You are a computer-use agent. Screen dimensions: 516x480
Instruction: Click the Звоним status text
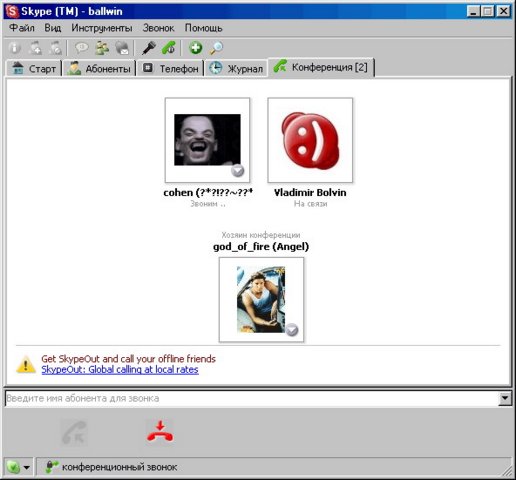[x=208, y=204]
